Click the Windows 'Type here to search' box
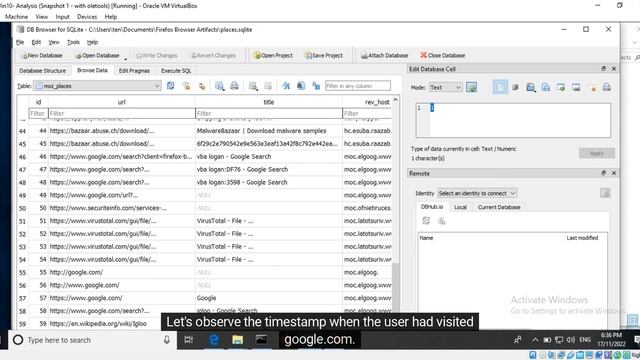640x360 pixels. [x=92, y=340]
